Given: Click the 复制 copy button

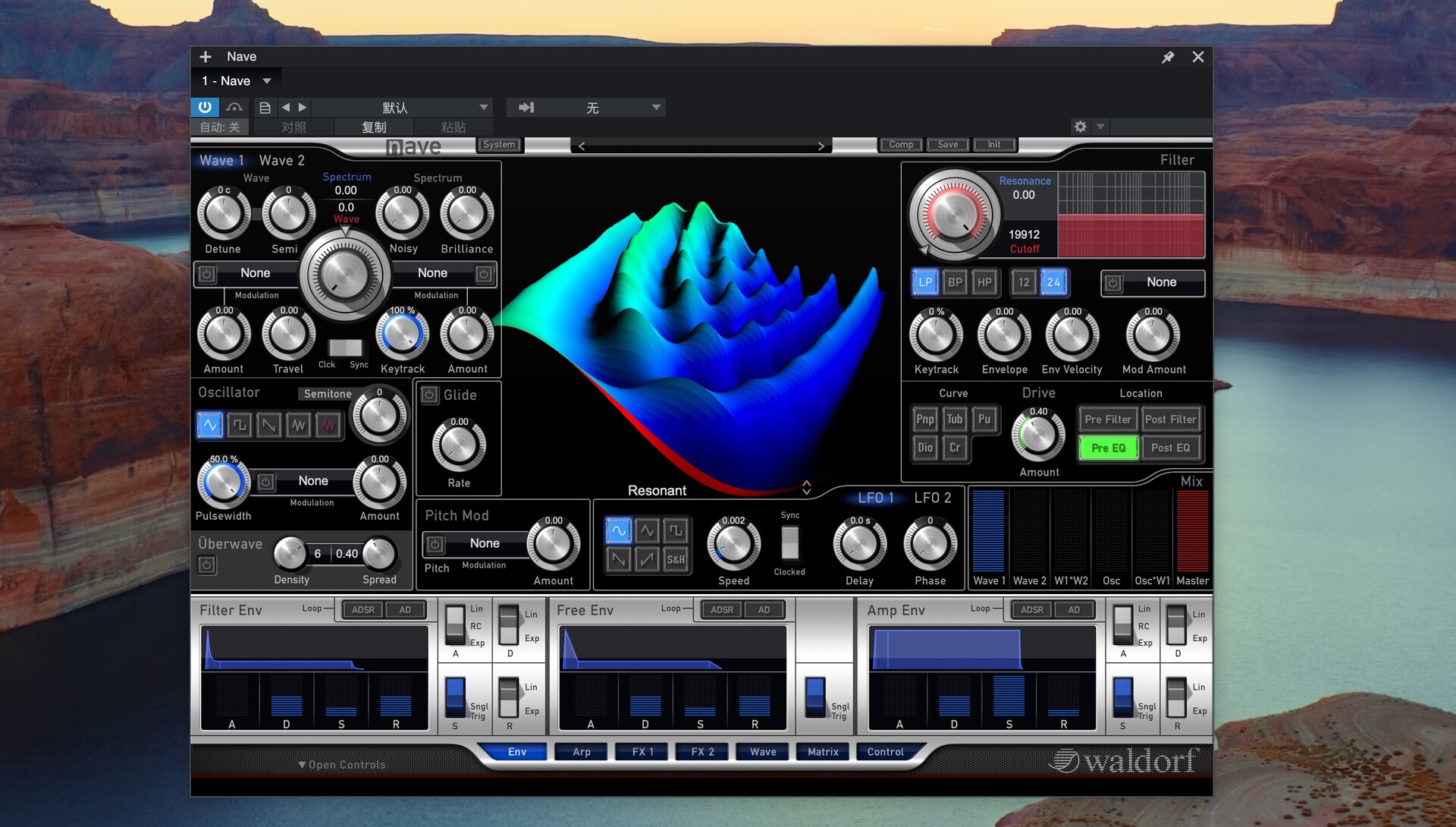Looking at the screenshot, I should click(374, 127).
